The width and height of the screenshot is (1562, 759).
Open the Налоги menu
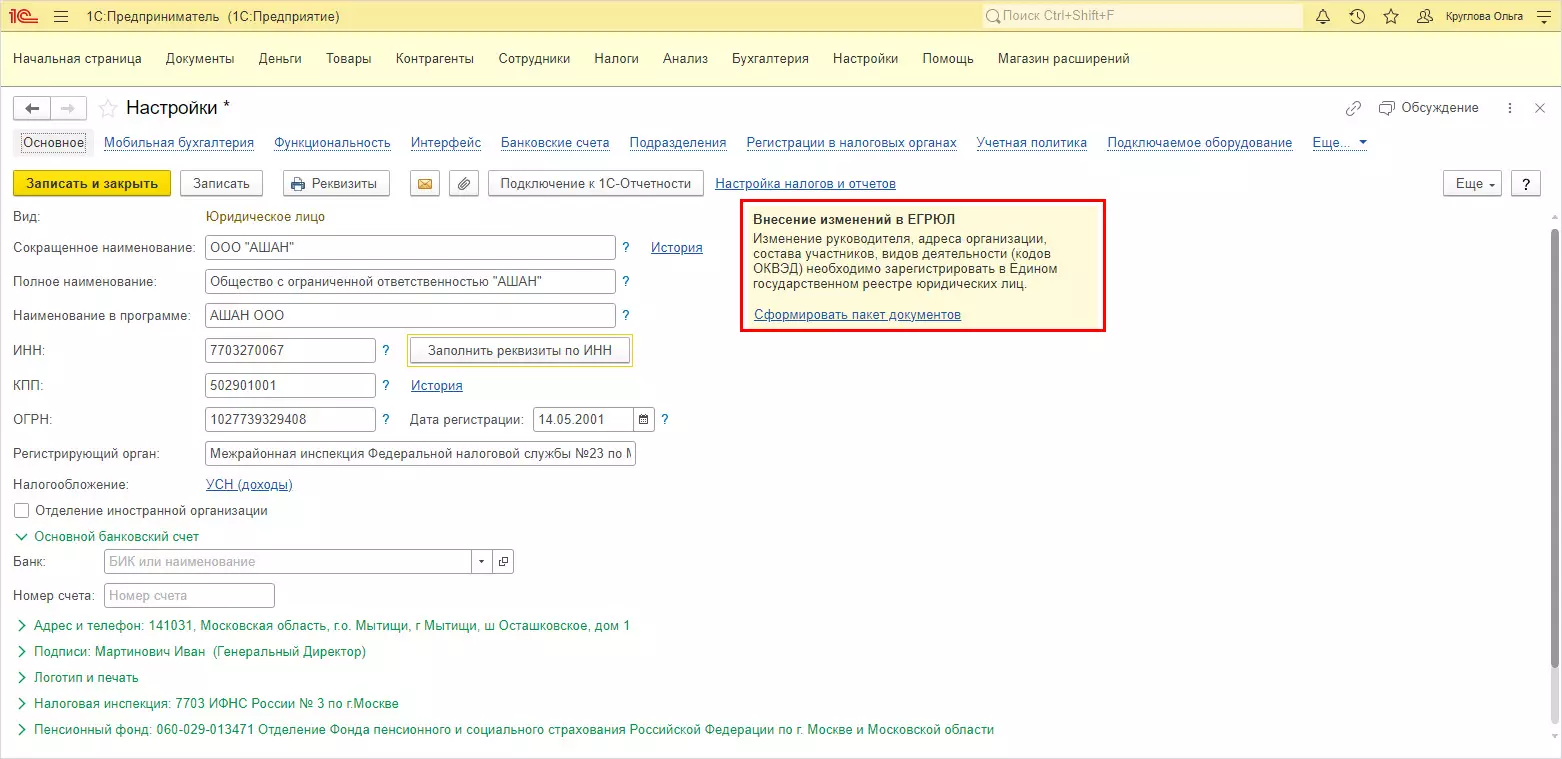pos(616,58)
